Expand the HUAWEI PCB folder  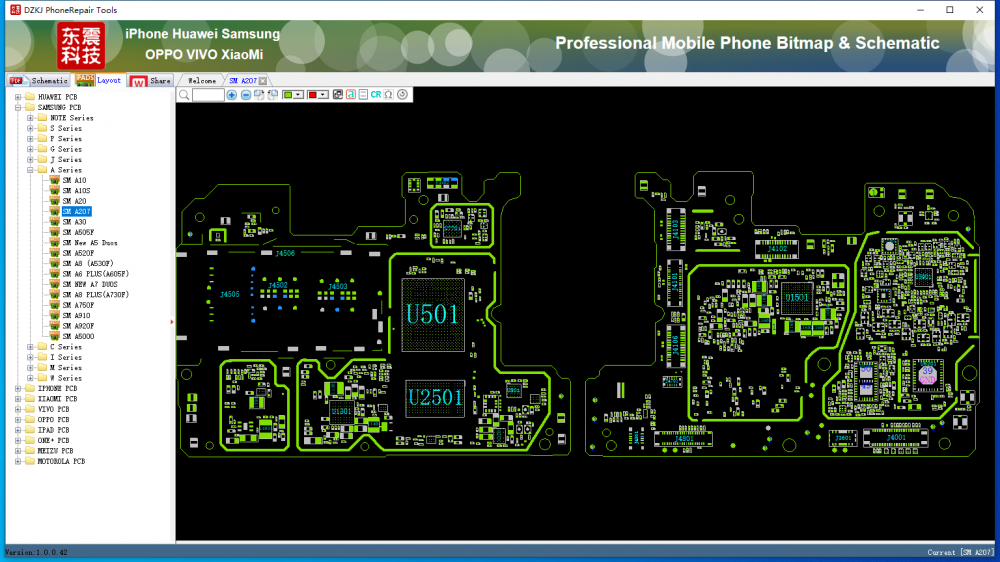(x=18, y=97)
